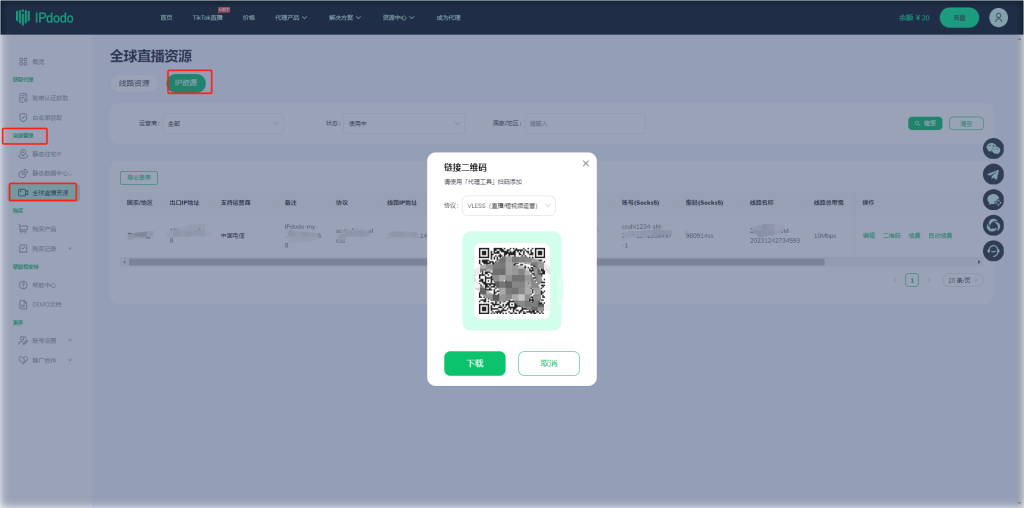Expand 解决方案 in the top navigation

pyautogui.click(x=345, y=18)
